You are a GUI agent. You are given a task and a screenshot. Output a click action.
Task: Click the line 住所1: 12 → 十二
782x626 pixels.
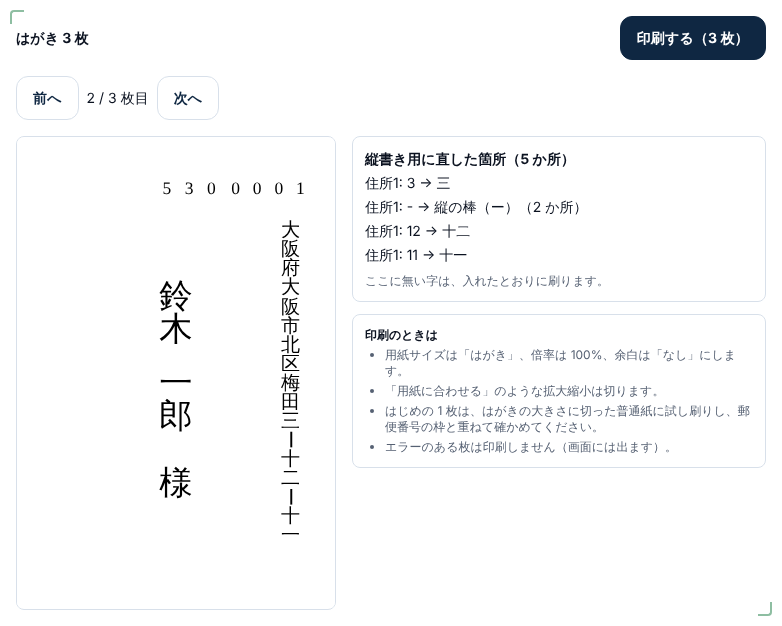pos(417,231)
